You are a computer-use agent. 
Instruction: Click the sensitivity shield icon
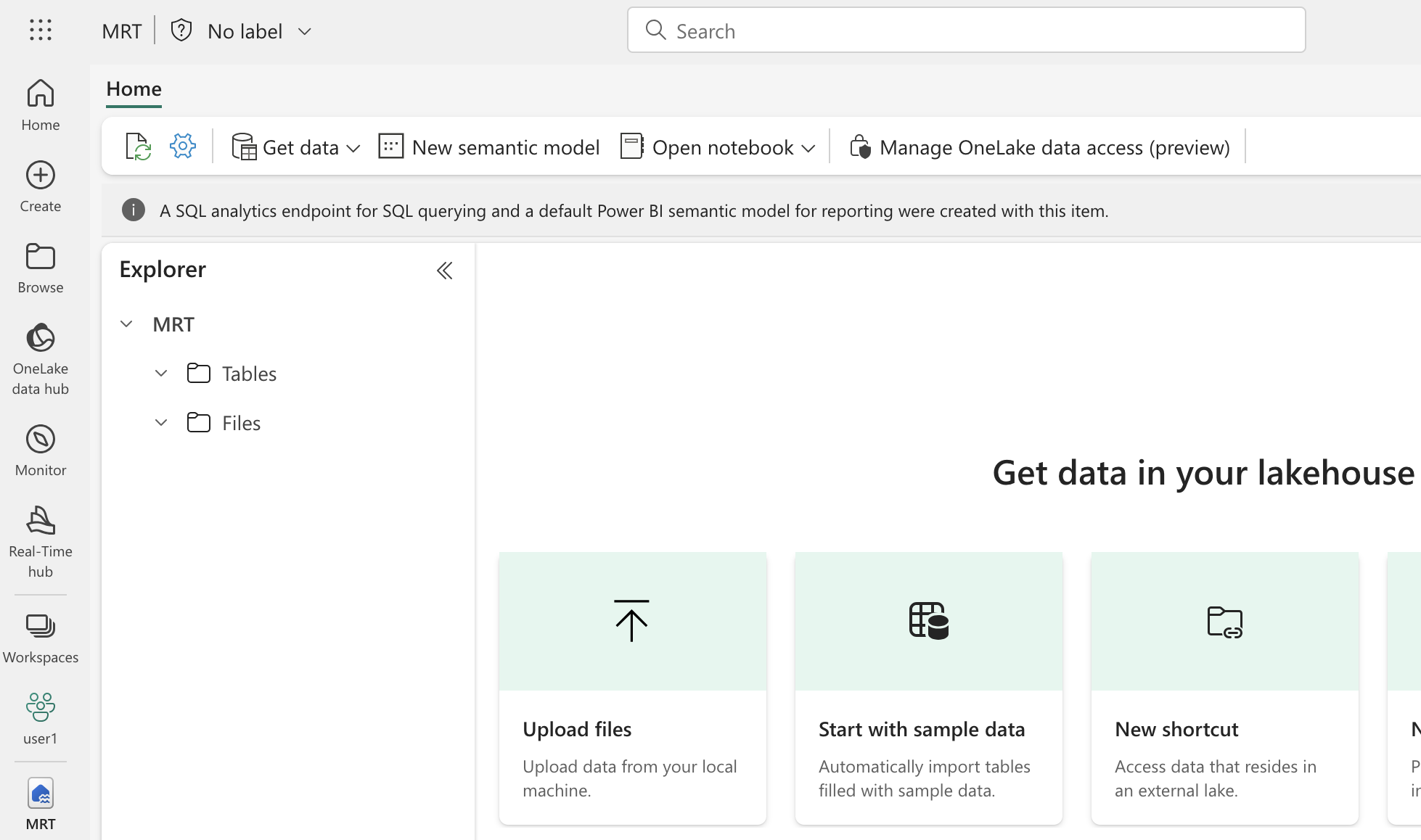click(181, 30)
